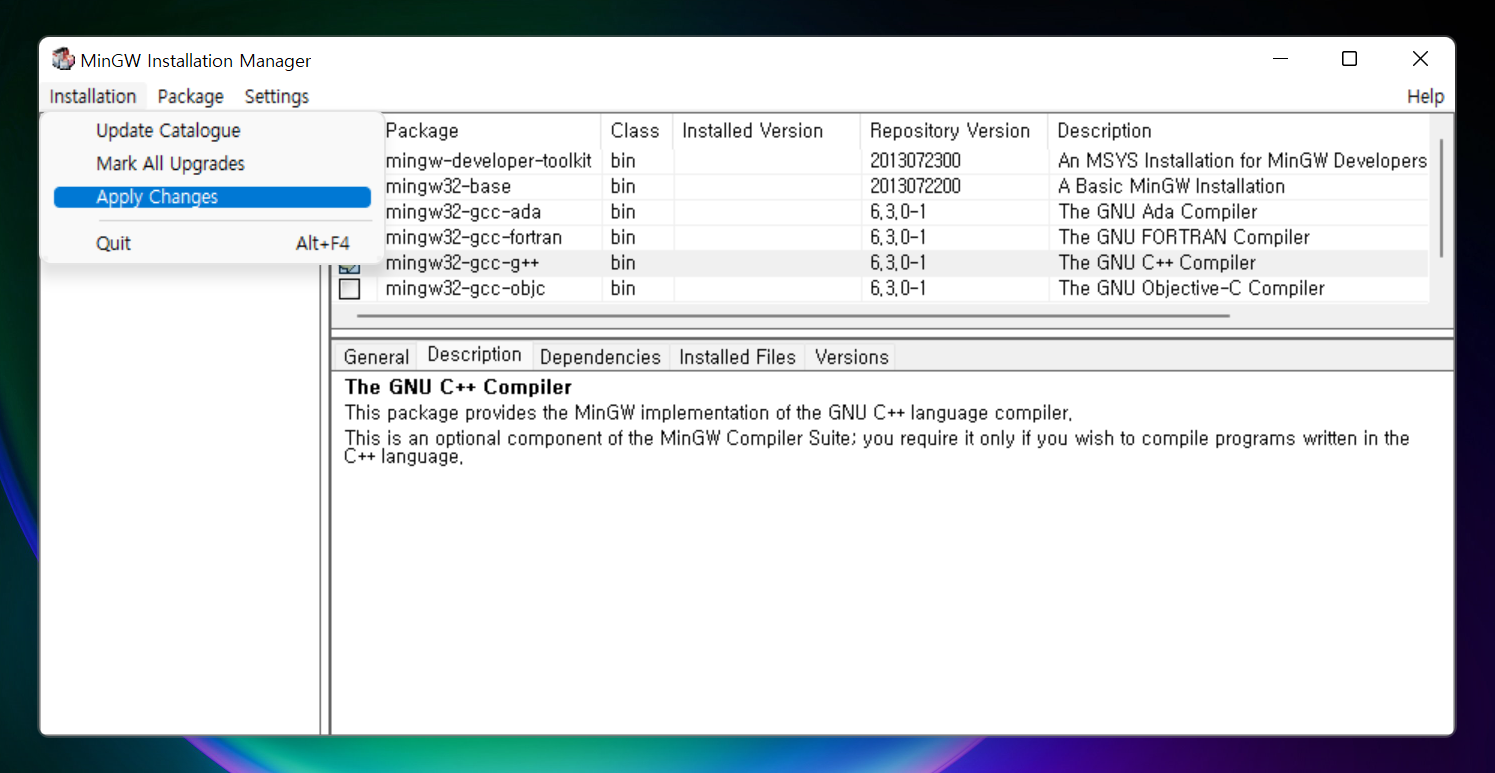Maximize the MinGW Installation Manager window
The height and width of the screenshot is (773, 1495).
click(1349, 60)
